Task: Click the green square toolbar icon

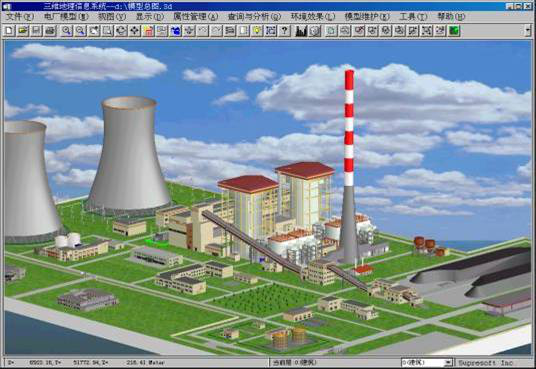Action: 454,31
